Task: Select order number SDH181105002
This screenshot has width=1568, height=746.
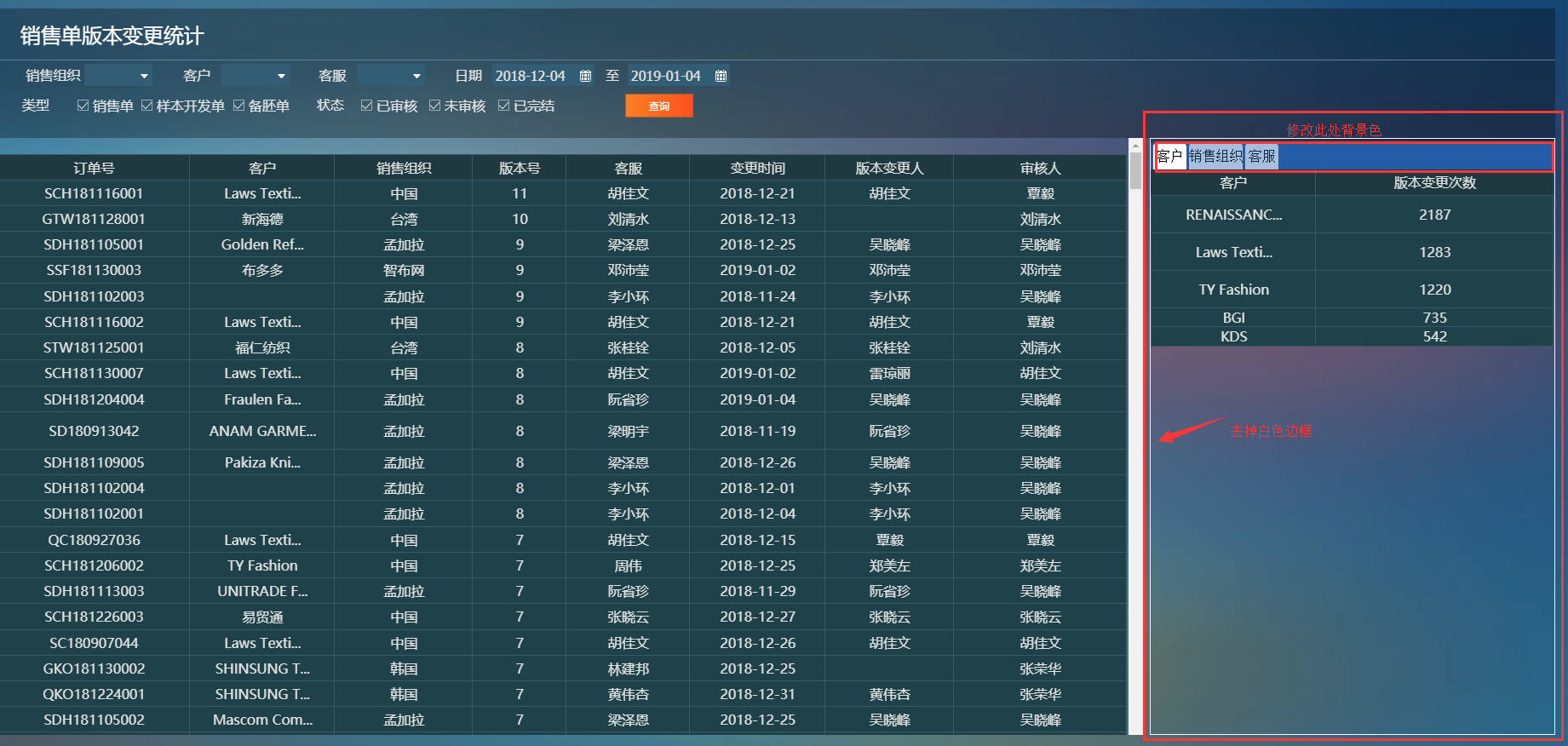Action: click(x=94, y=720)
